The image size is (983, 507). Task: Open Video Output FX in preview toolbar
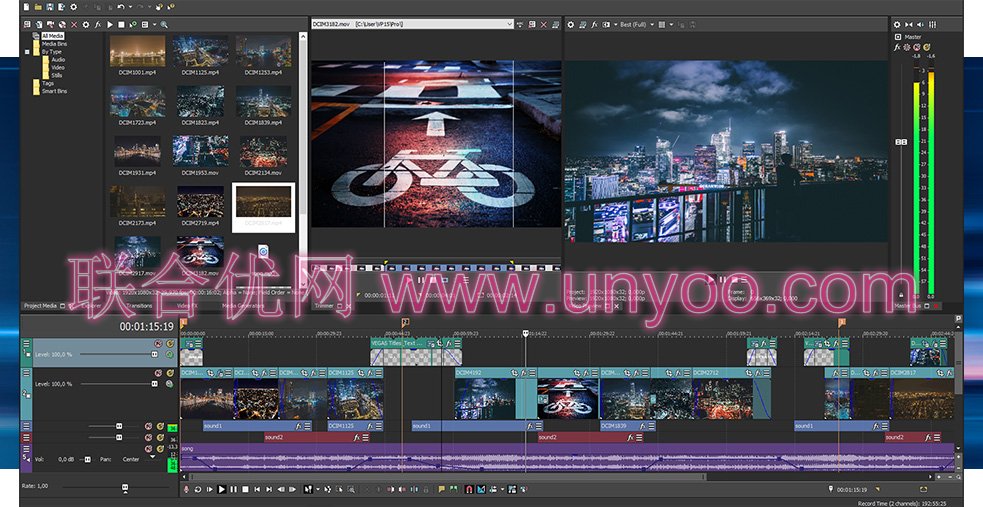pos(594,24)
